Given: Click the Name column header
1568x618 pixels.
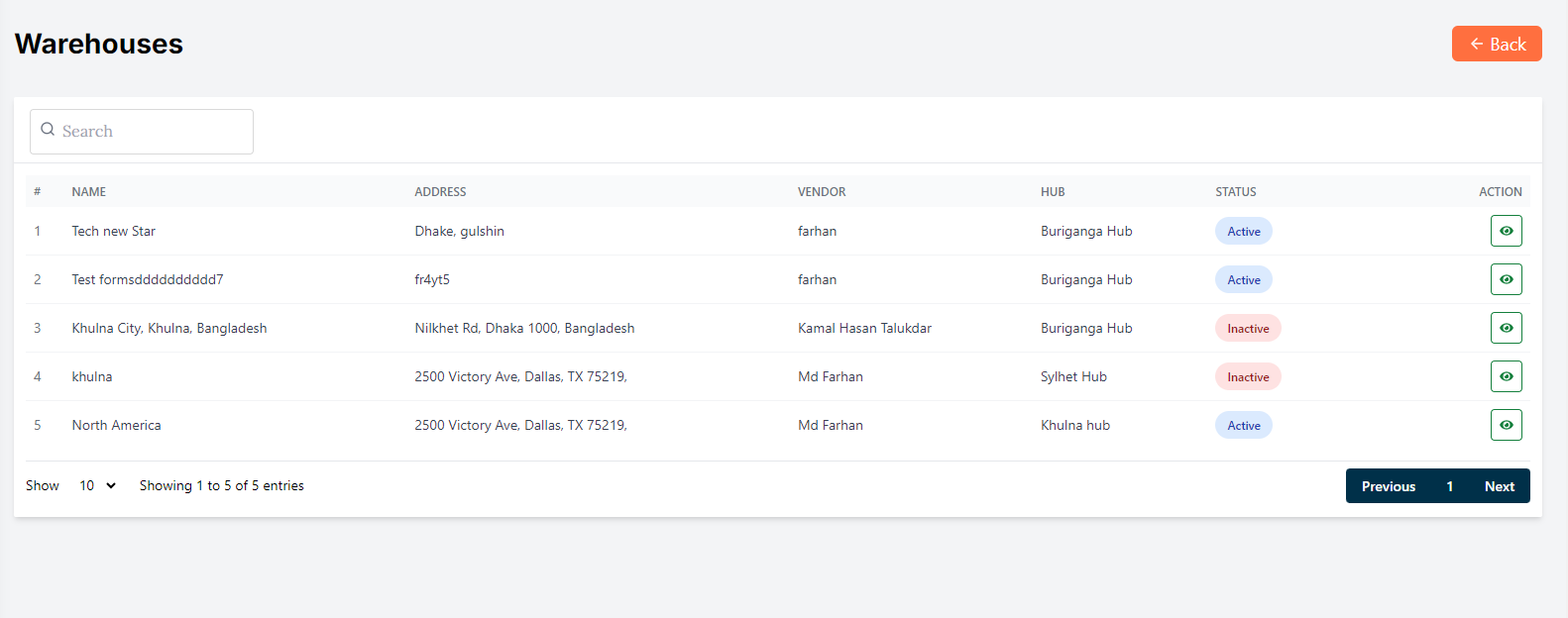Looking at the screenshot, I should click(x=89, y=192).
